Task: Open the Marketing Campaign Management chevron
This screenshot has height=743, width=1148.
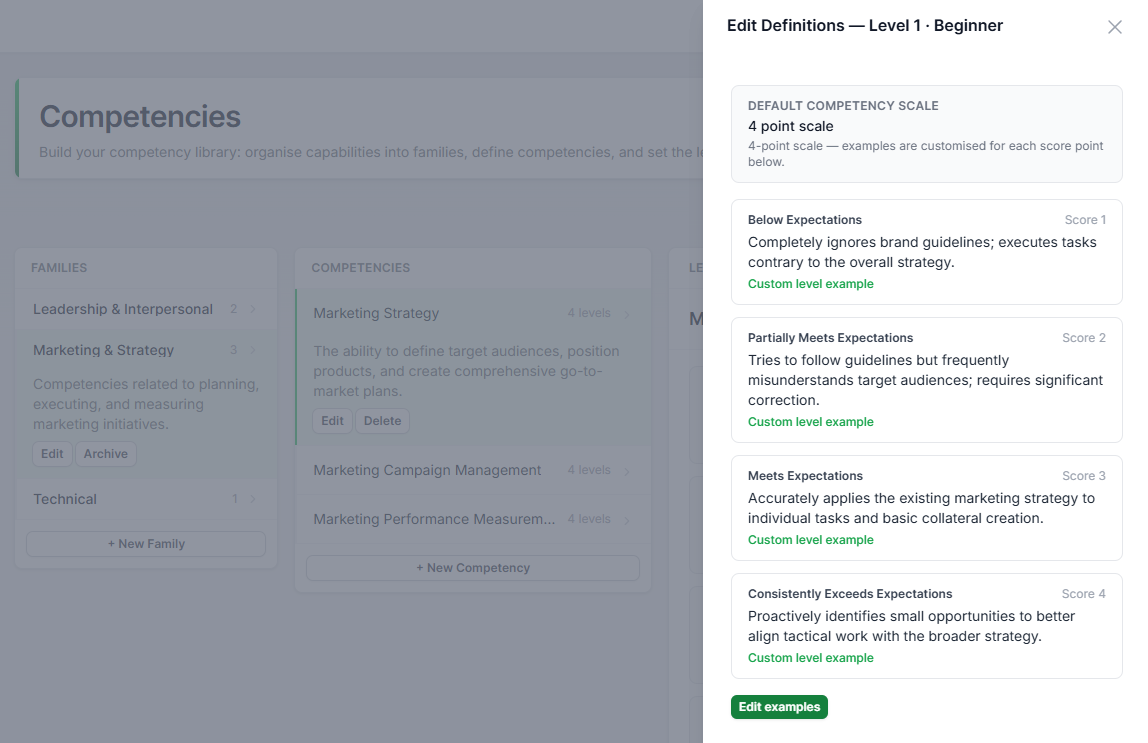Action: point(627,471)
